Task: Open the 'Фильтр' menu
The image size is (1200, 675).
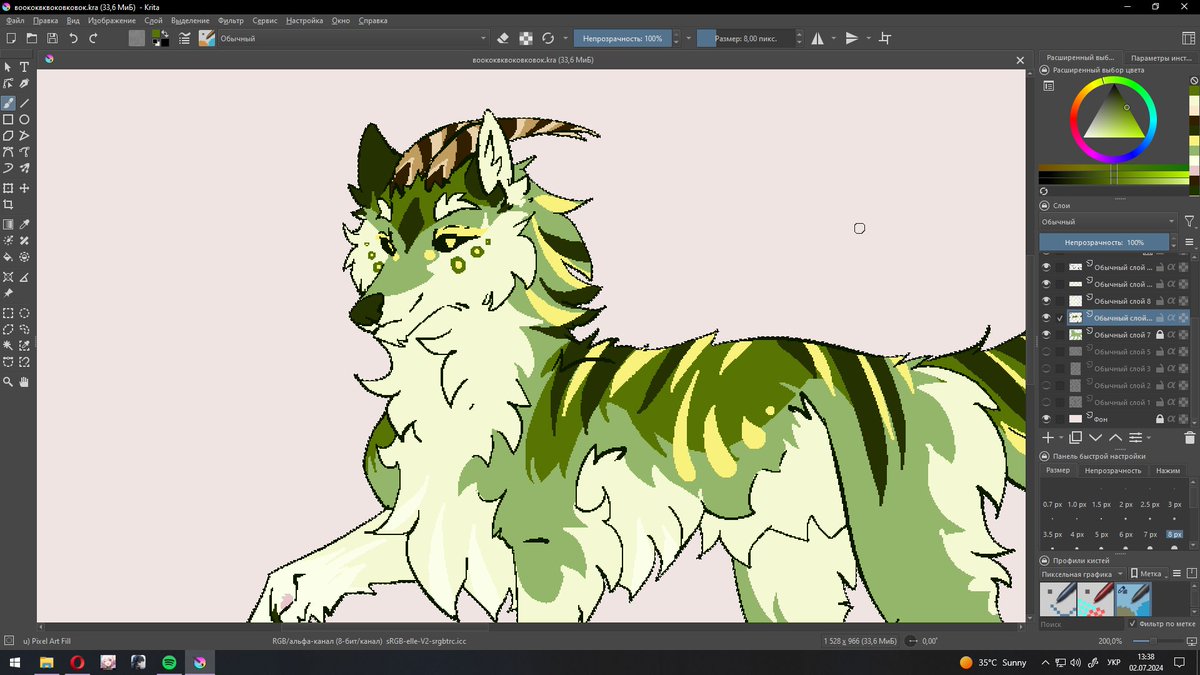Action: 230,20
